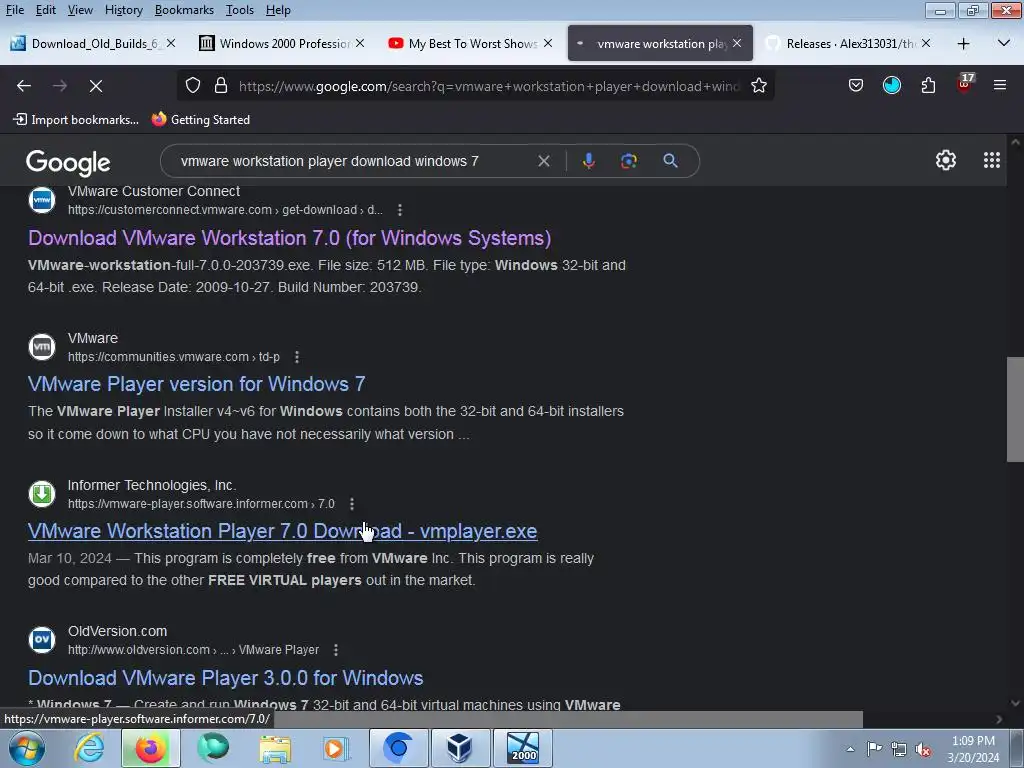Open VirtualBox cube taskbar icon
Screen dimensions: 1024x768
click(460, 748)
